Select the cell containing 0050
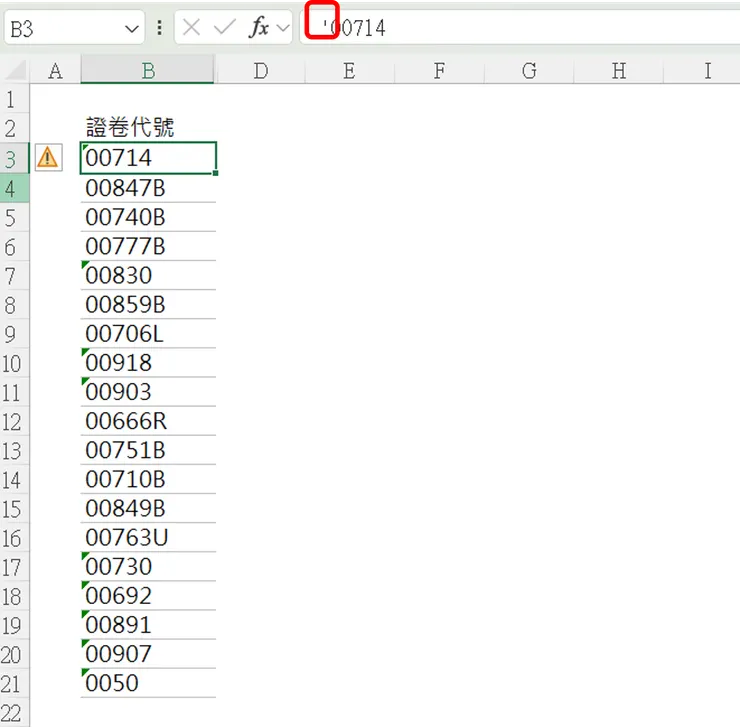 click(x=148, y=683)
